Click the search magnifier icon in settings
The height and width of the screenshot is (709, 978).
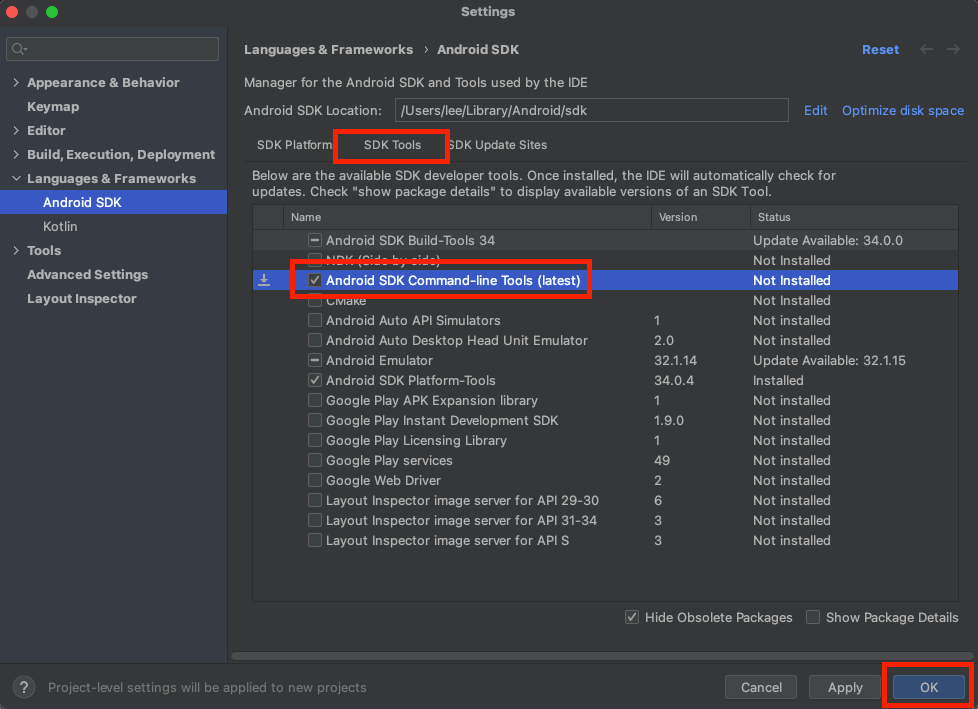(x=19, y=49)
